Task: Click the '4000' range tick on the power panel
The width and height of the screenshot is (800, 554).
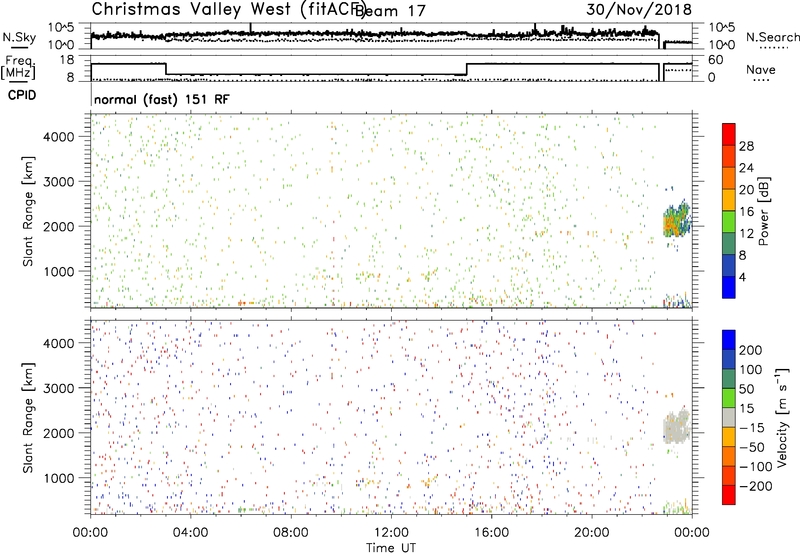Action: [59, 137]
